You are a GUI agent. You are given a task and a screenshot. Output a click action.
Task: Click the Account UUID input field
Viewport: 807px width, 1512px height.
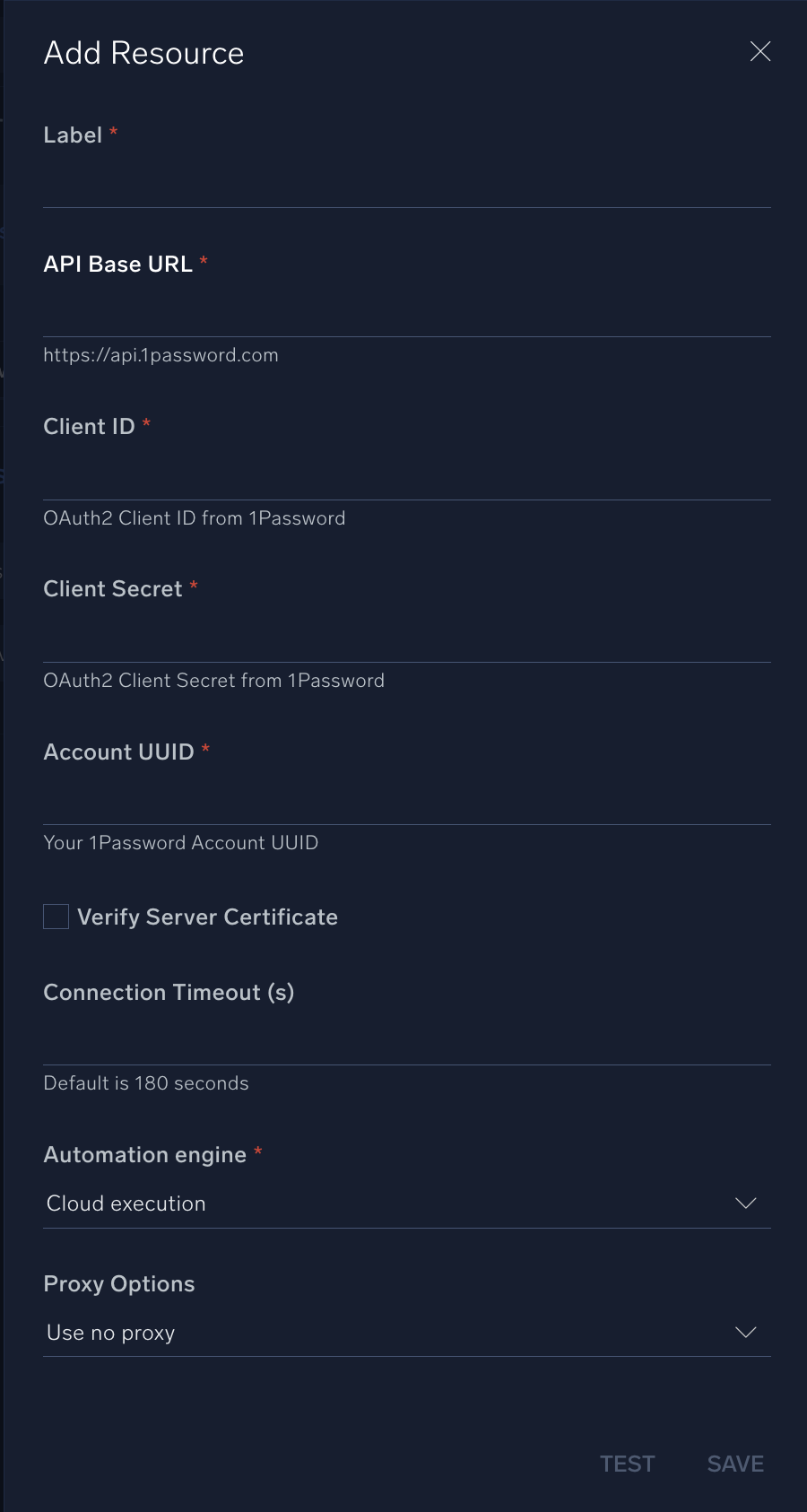pos(406,803)
